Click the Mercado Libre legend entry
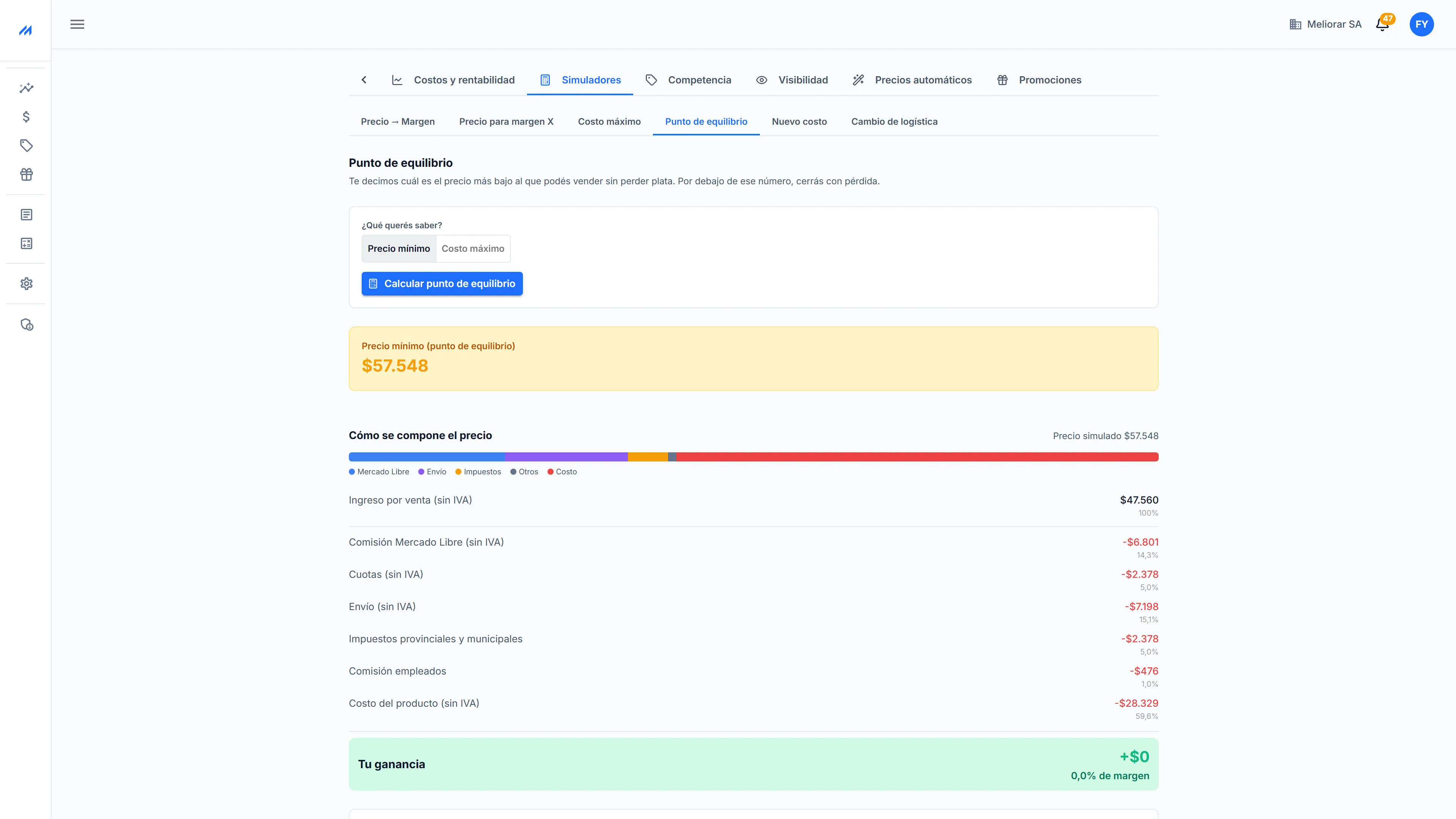Image resolution: width=1456 pixels, height=819 pixels. (379, 472)
